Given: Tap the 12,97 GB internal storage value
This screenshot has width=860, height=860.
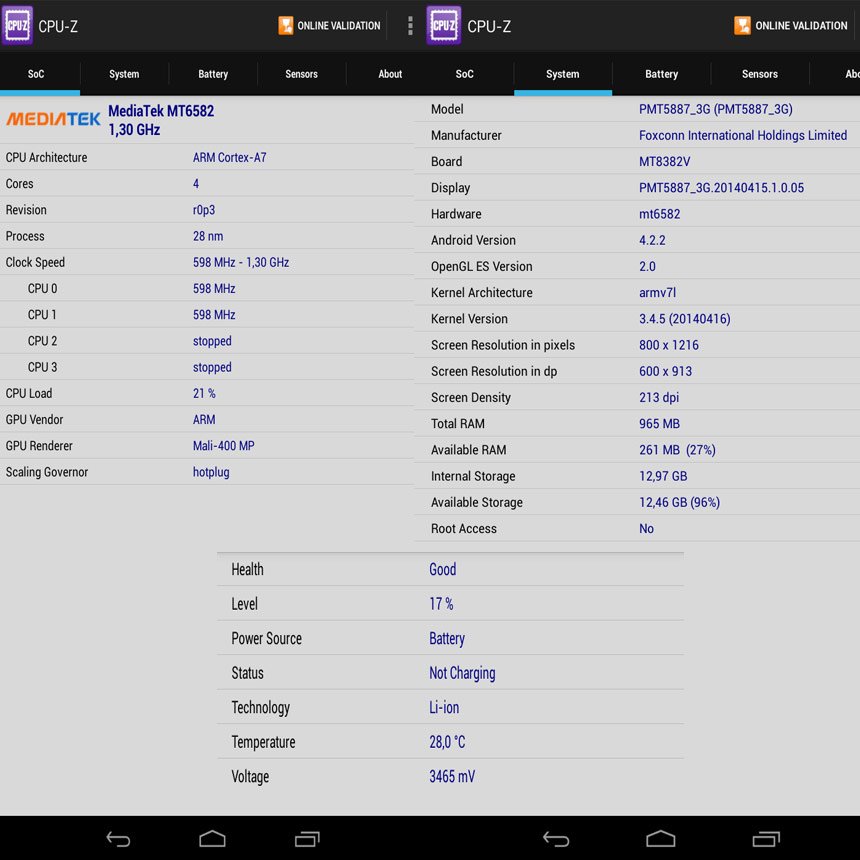Looking at the screenshot, I should (663, 477).
